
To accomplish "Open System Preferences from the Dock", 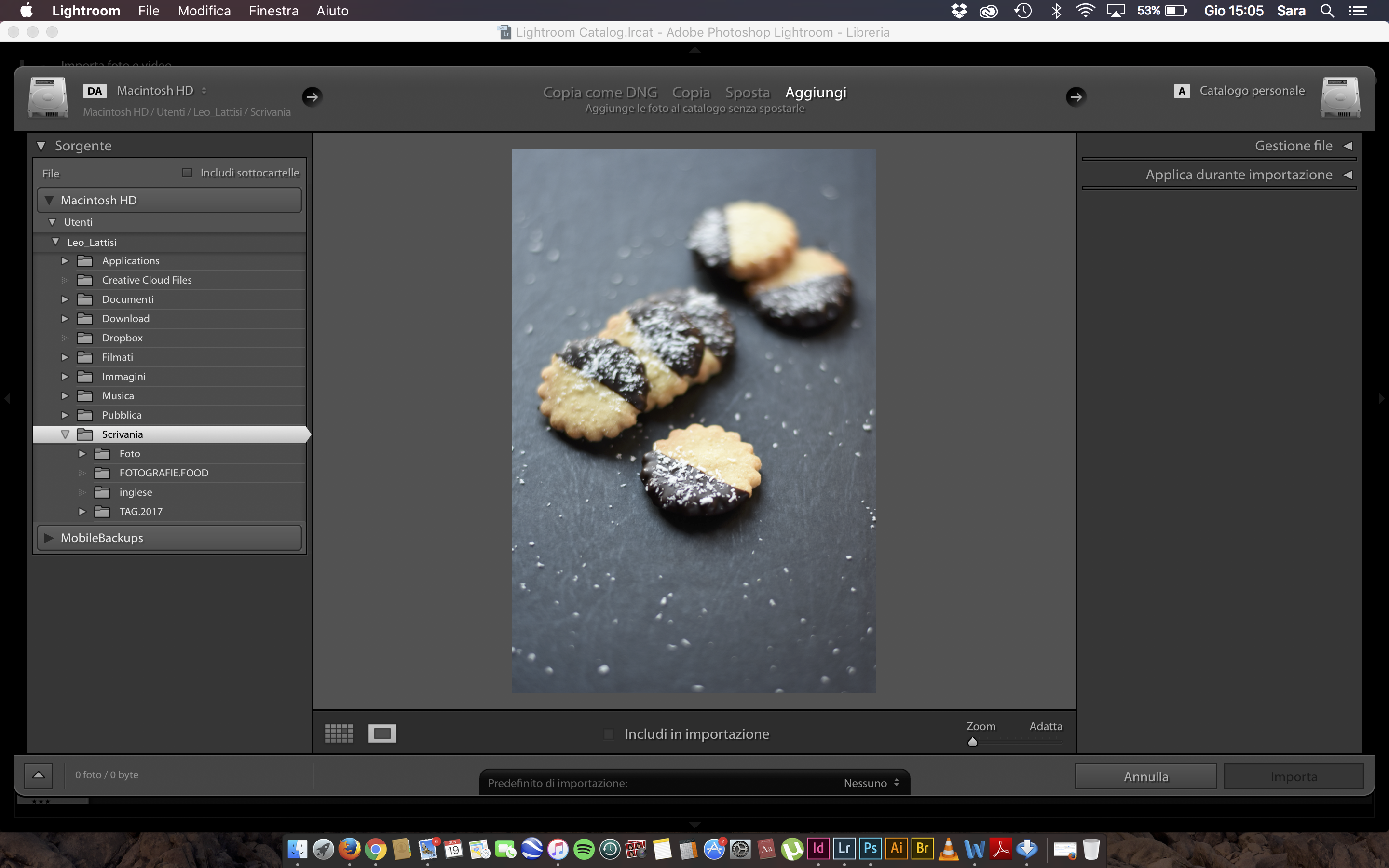I will (x=740, y=849).
